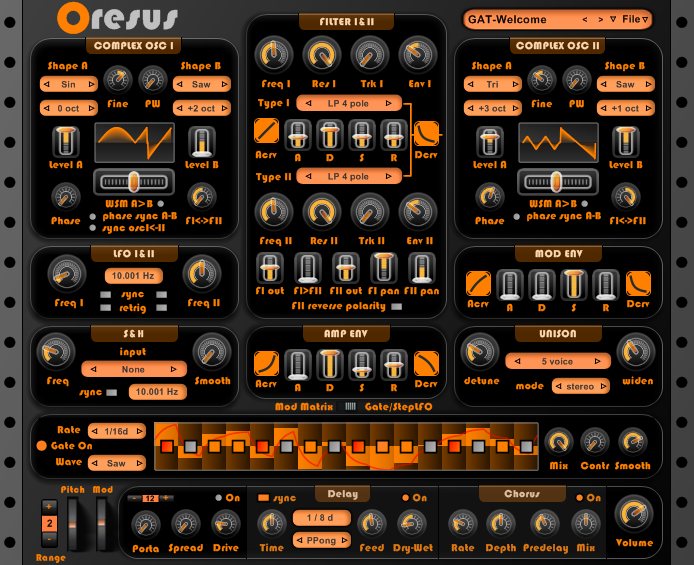Switch to the Mod Matrix tab

(306, 407)
